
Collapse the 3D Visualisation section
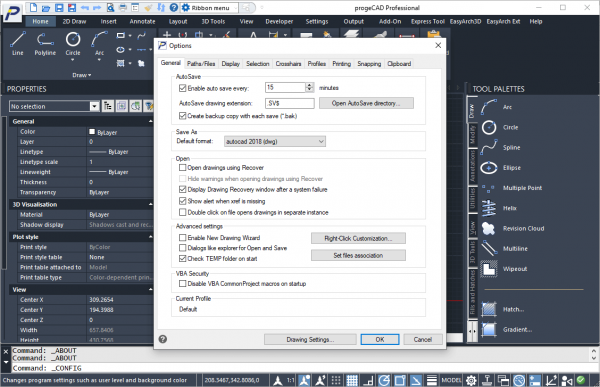tap(150, 204)
